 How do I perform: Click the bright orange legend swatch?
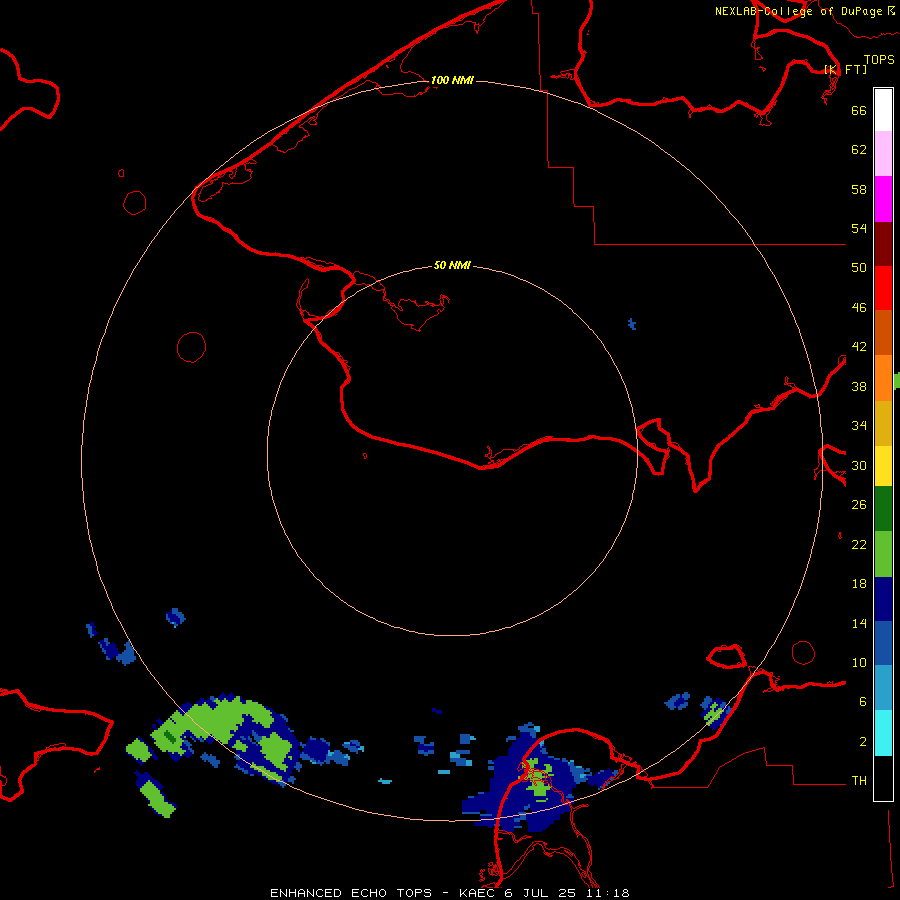click(x=883, y=378)
